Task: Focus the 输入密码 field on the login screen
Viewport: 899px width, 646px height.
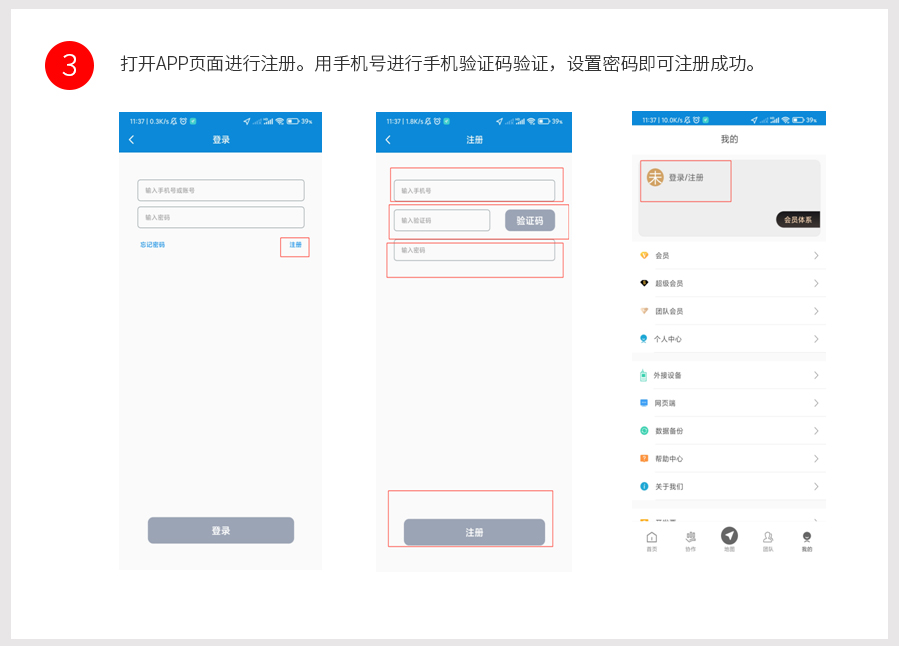Action: 221,217
